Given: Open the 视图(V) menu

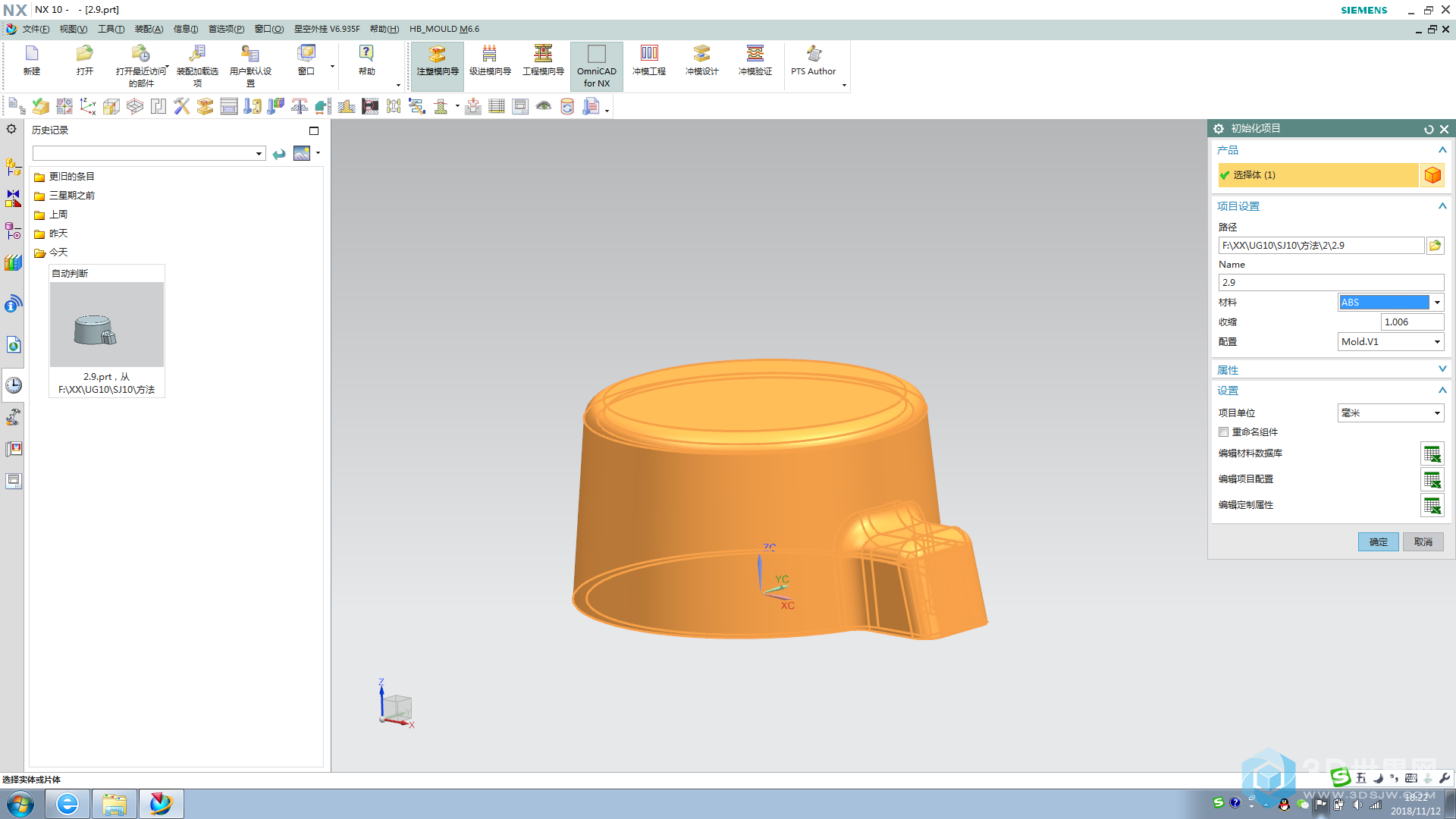Looking at the screenshot, I should 74,29.
